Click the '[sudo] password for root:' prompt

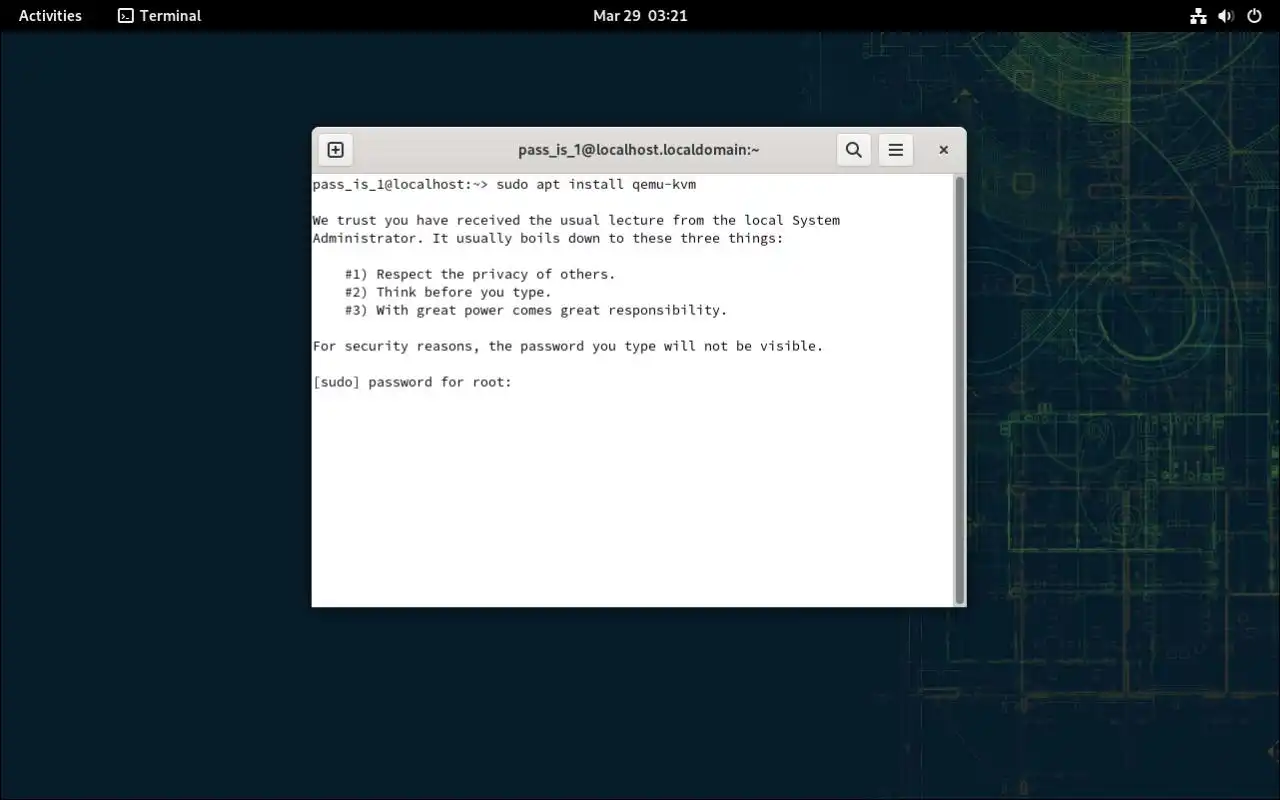coord(412,382)
